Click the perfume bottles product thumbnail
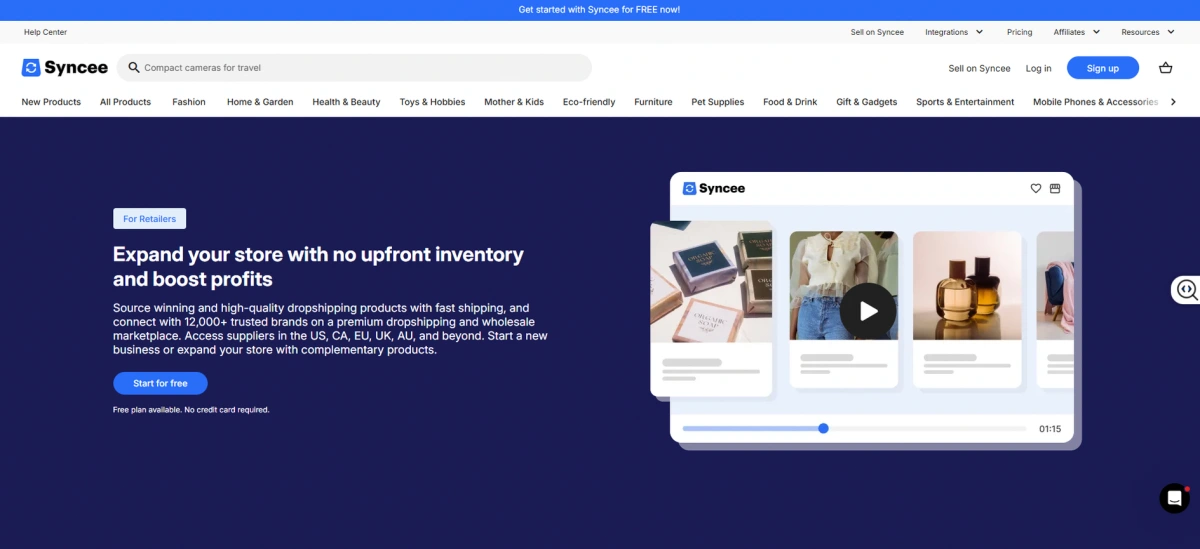The image size is (1200, 549). coord(967,286)
